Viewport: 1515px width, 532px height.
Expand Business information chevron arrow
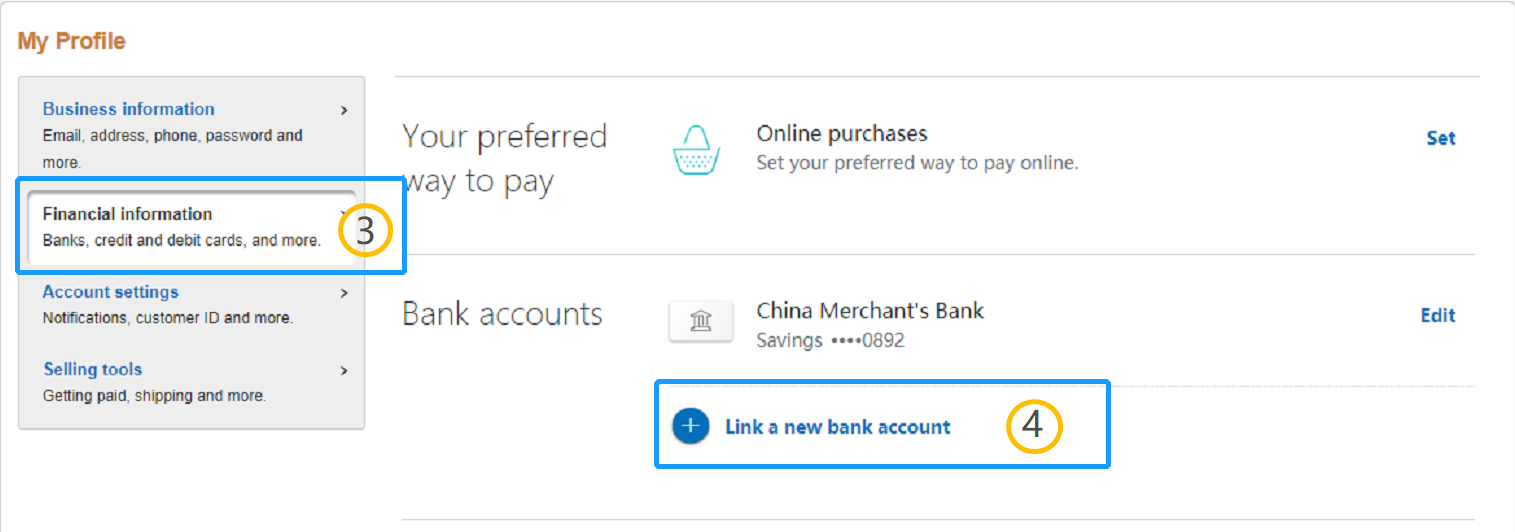click(x=344, y=110)
